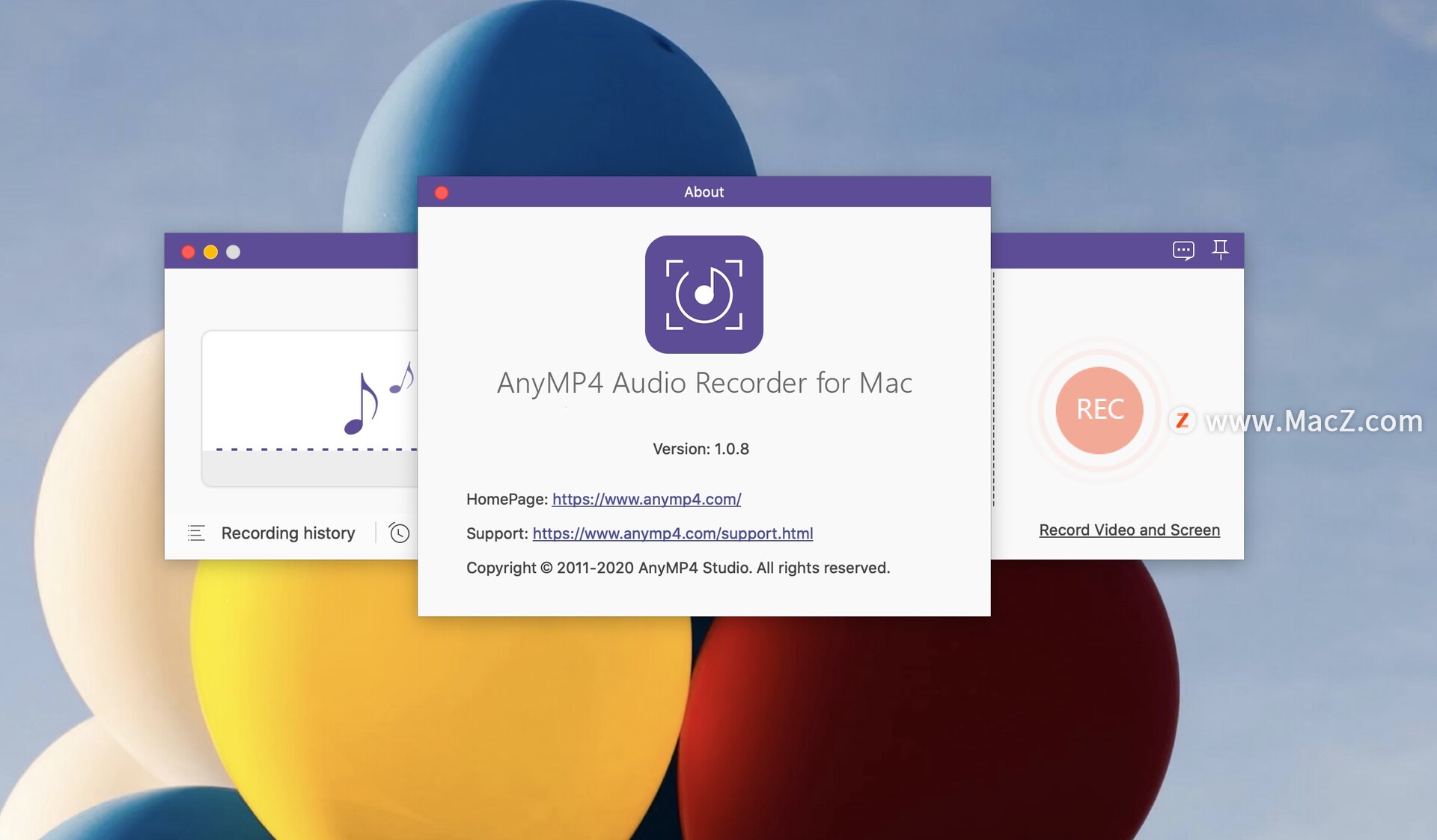The height and width of the screenshot is (840, 1437).
Task: Open the support.html link
Action: pos(673,533)
